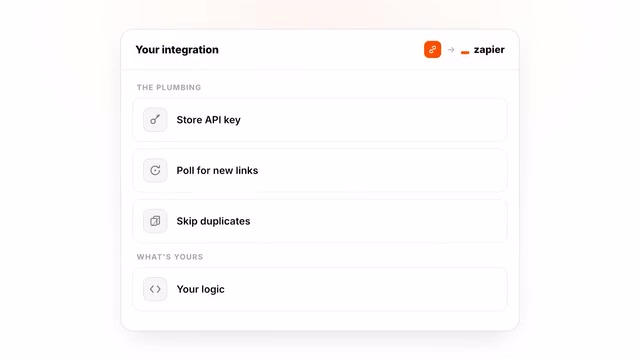Click the Your integration title
Screen dimensions: 640x360
(x=177, y=49)
